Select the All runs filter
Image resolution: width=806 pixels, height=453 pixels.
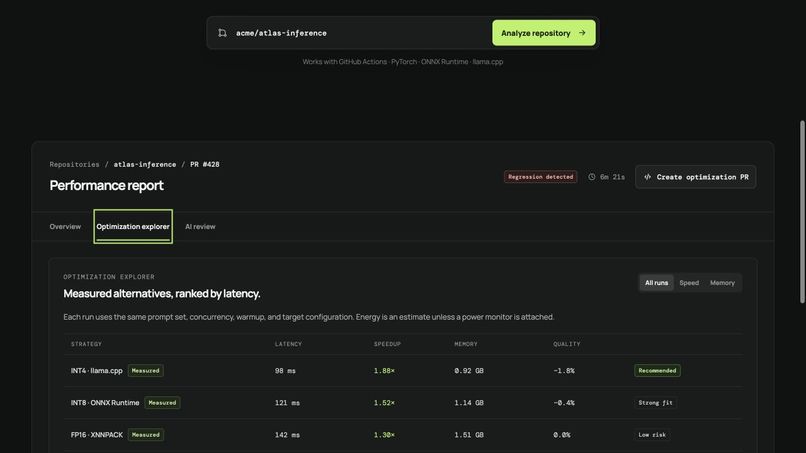point(656,283)
